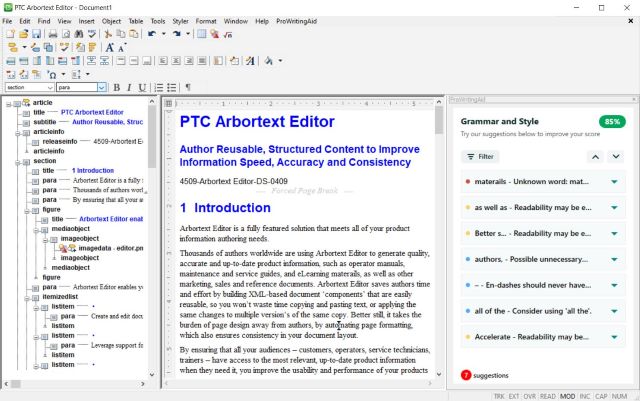
Task: Open the Insert menu
Action: [x=87, y=21]
